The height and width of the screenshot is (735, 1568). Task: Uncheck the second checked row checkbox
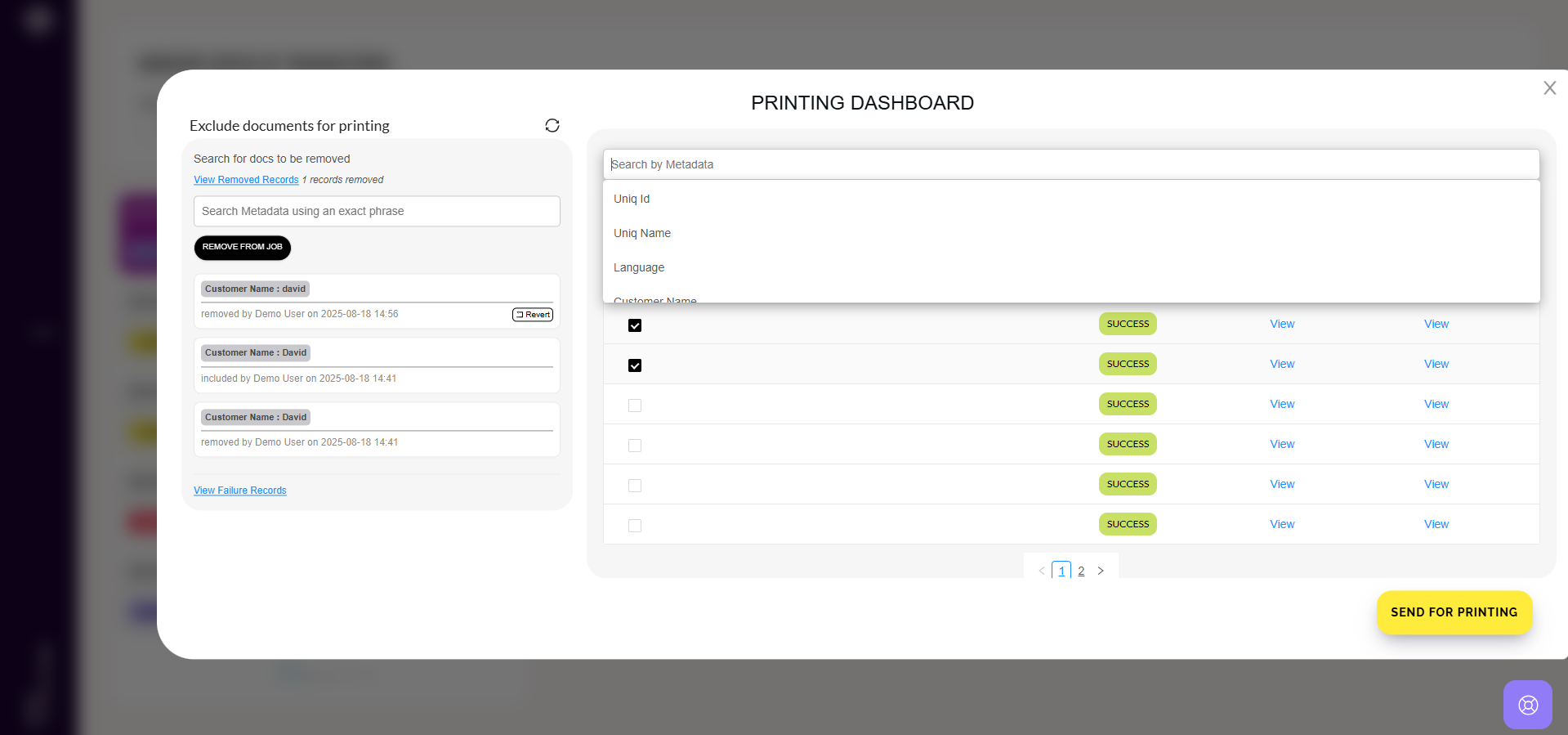point(635,365)
